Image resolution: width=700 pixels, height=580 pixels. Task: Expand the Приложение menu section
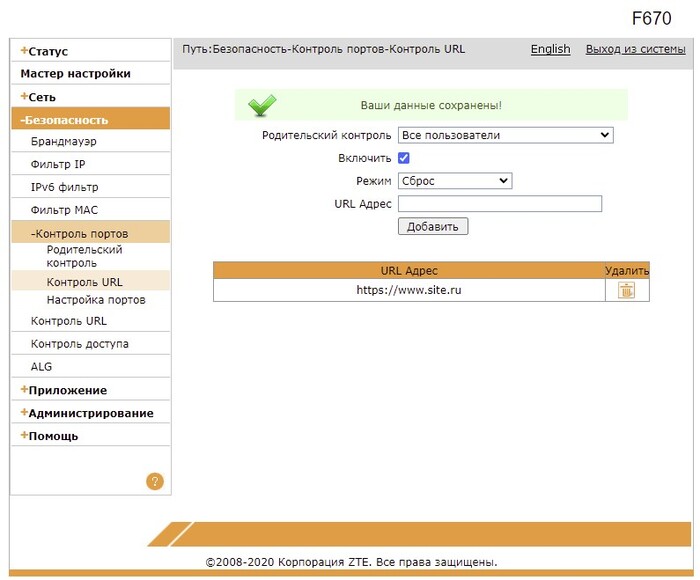(x=67, y=390)
